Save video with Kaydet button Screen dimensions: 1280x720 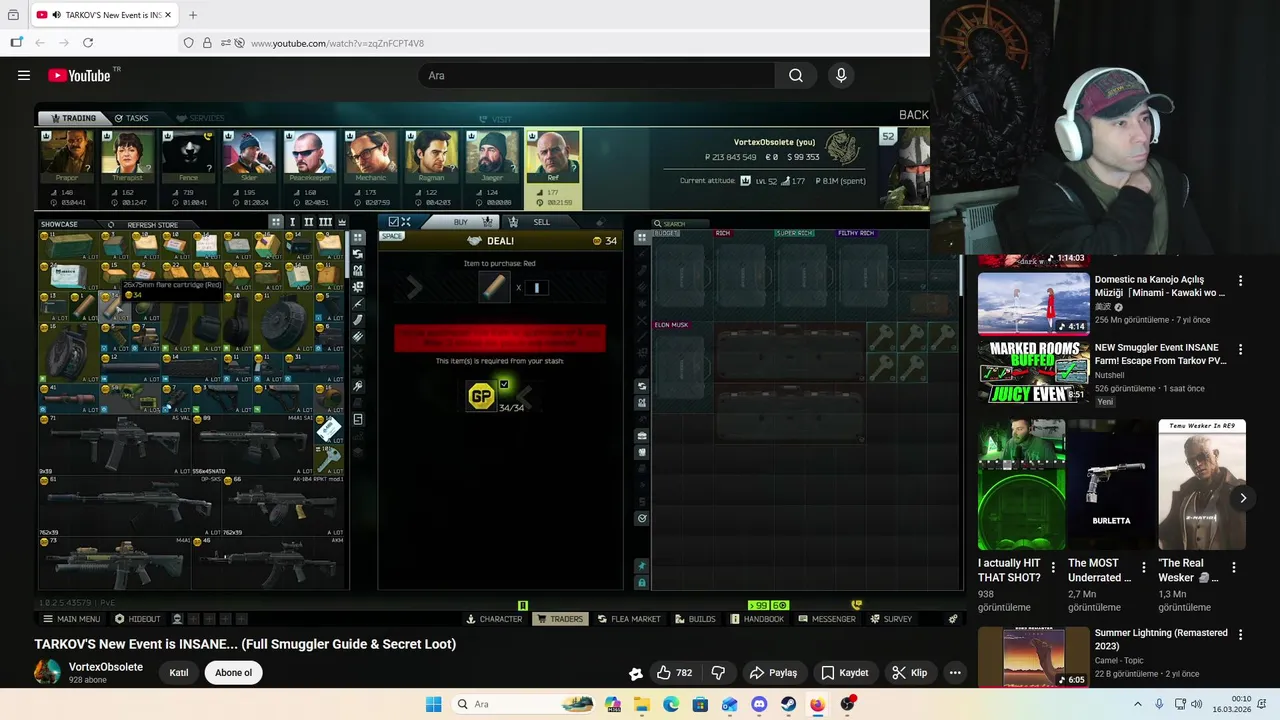click(x=845, y=673)
